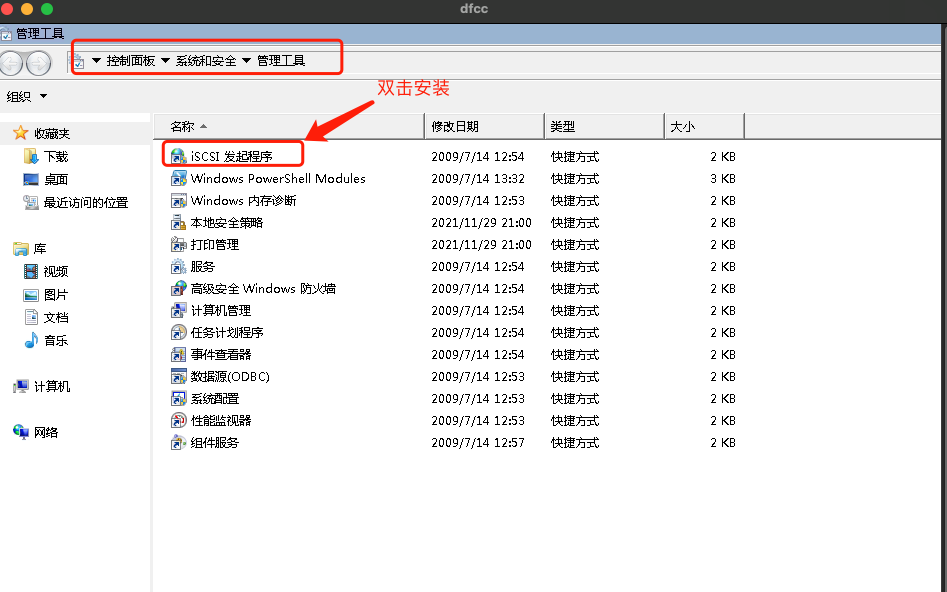
Task: Click the 3 KB size cell
Action: (723, 178)
